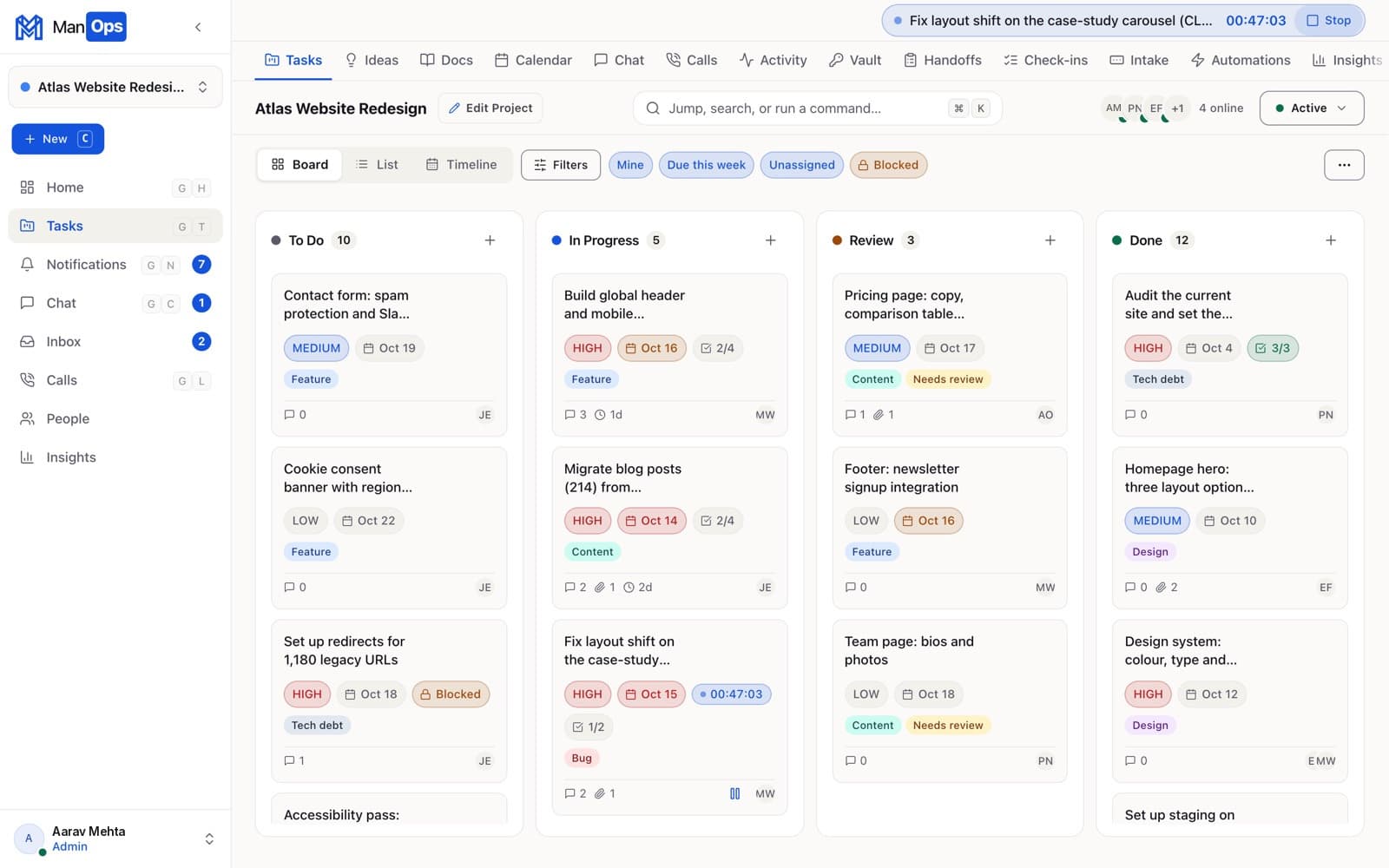Viewport: 1389px width, 868px height.
Task: Toggle the Blocked quick filter chip
Action: 888,165
